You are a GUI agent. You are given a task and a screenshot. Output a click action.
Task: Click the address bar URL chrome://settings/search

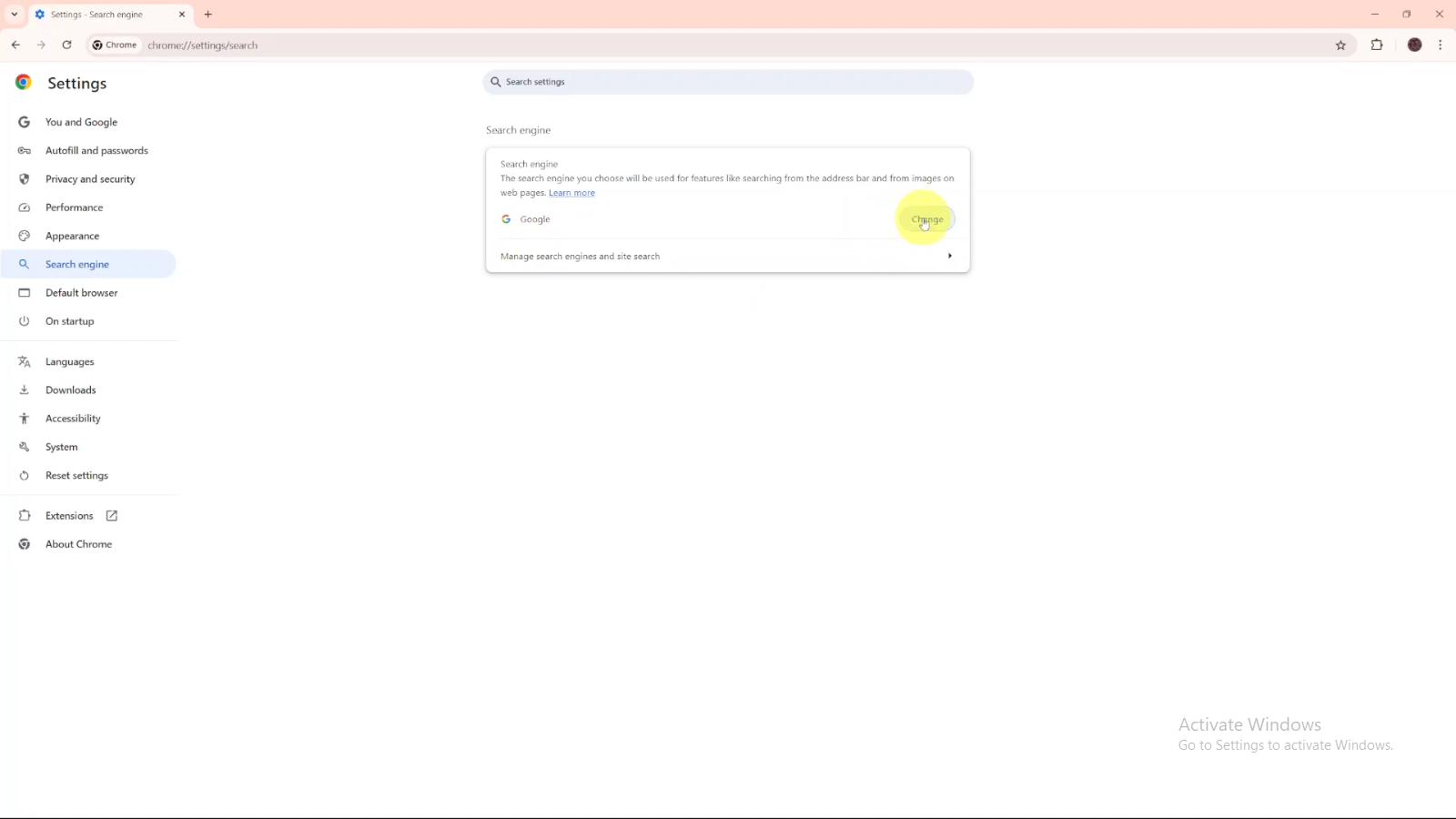(203, 45)
